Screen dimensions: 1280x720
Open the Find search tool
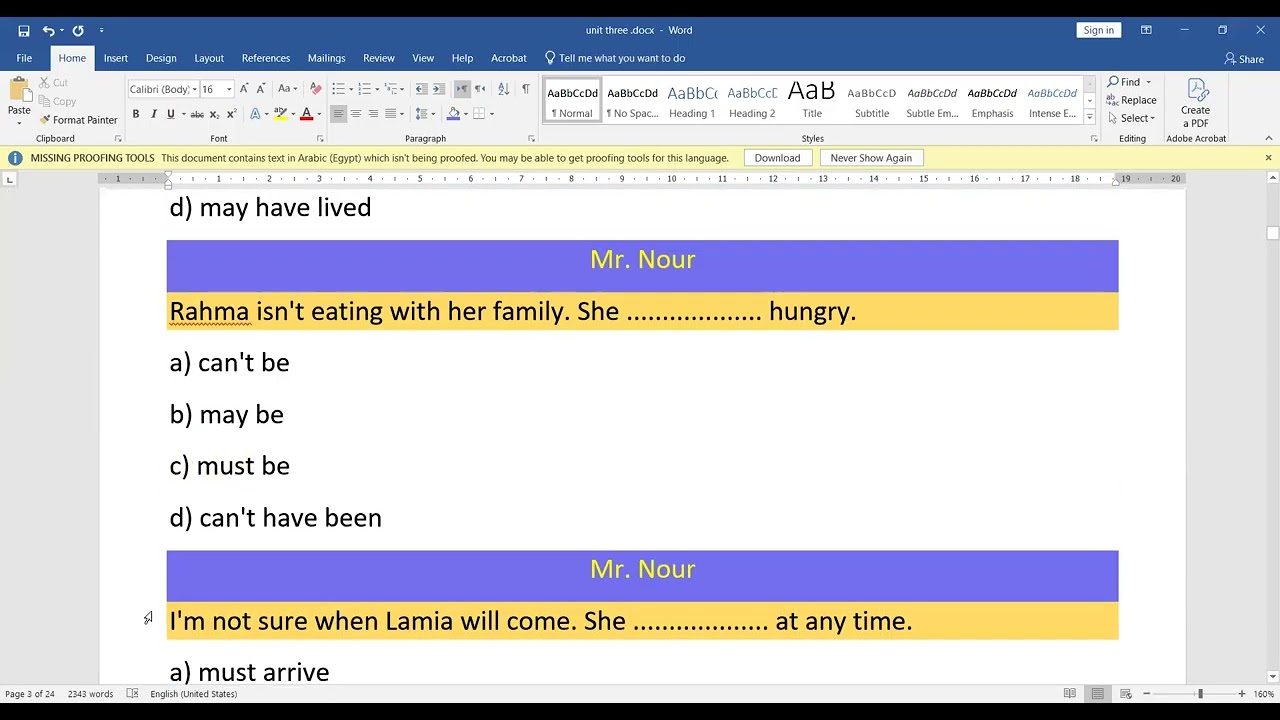(1124, 82)
